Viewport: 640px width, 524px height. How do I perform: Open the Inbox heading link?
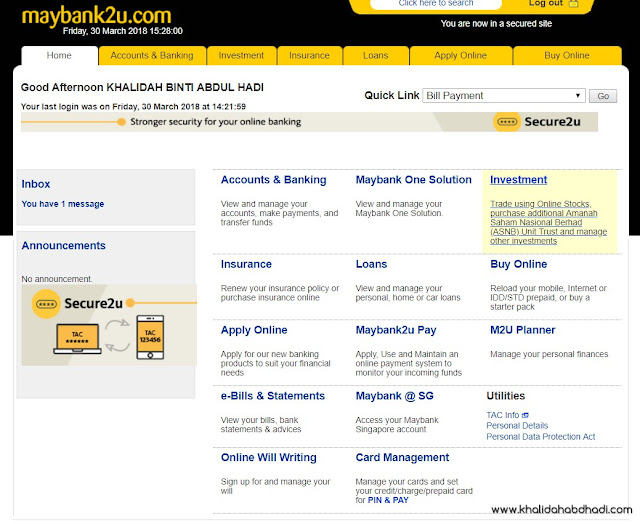coord(36,184)
